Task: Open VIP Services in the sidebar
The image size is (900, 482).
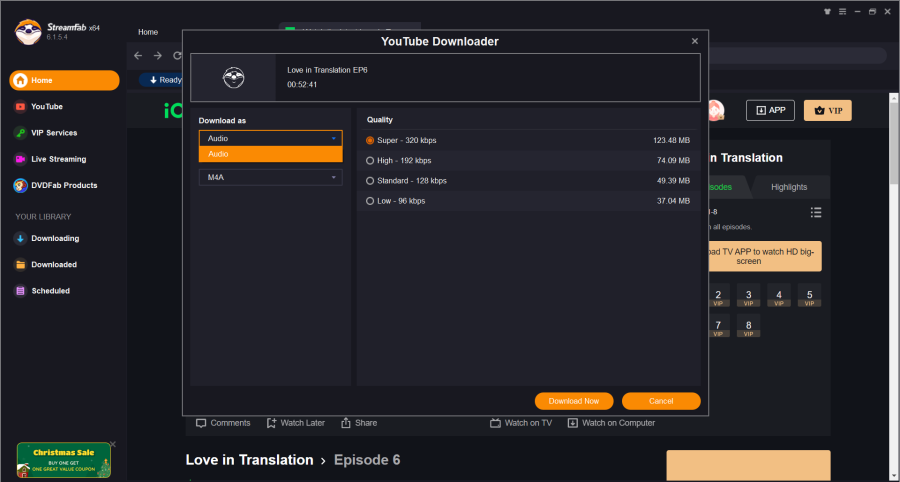Action: (x=46, y=133)
